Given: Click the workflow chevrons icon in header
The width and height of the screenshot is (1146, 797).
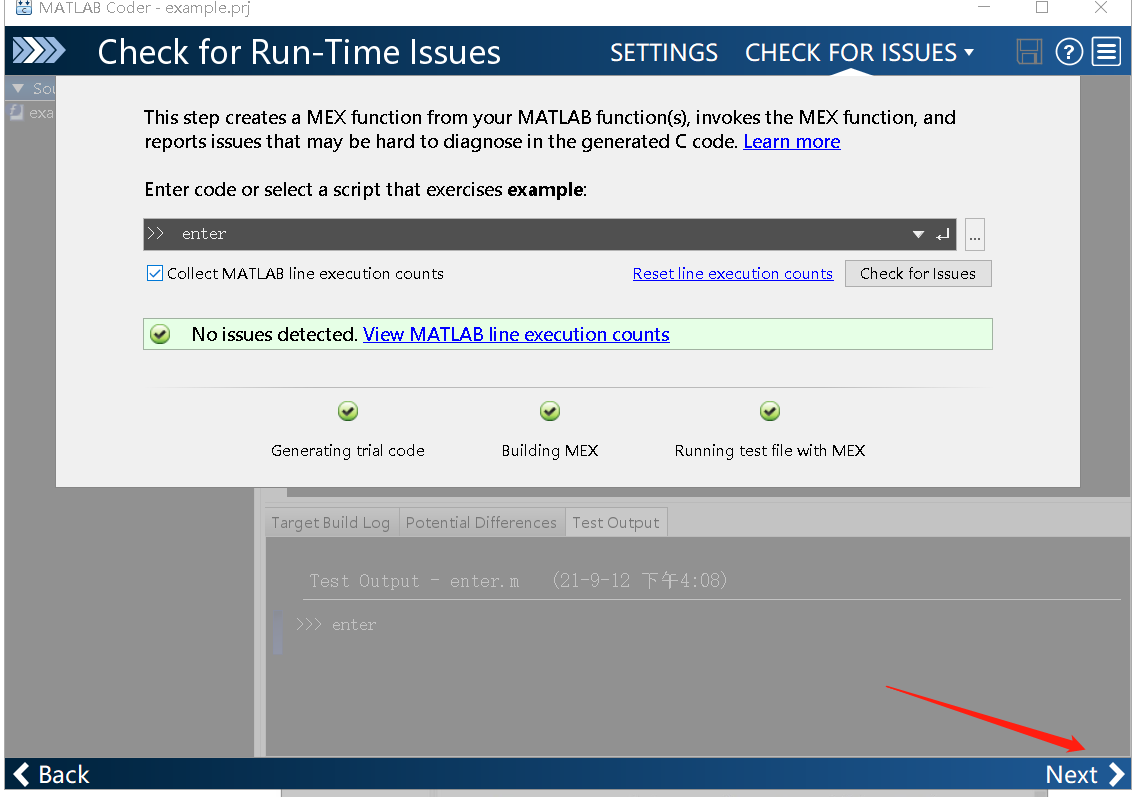Looking at the screenshot, I should click(39, 51).
